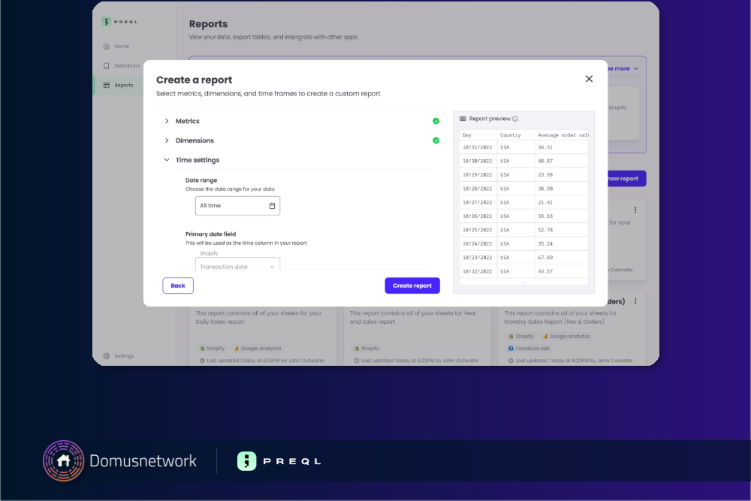Select the 10/23/2022 date cell
Image resolution: width=751 pixels, height=501 pixels.
(x=477, y=258)
